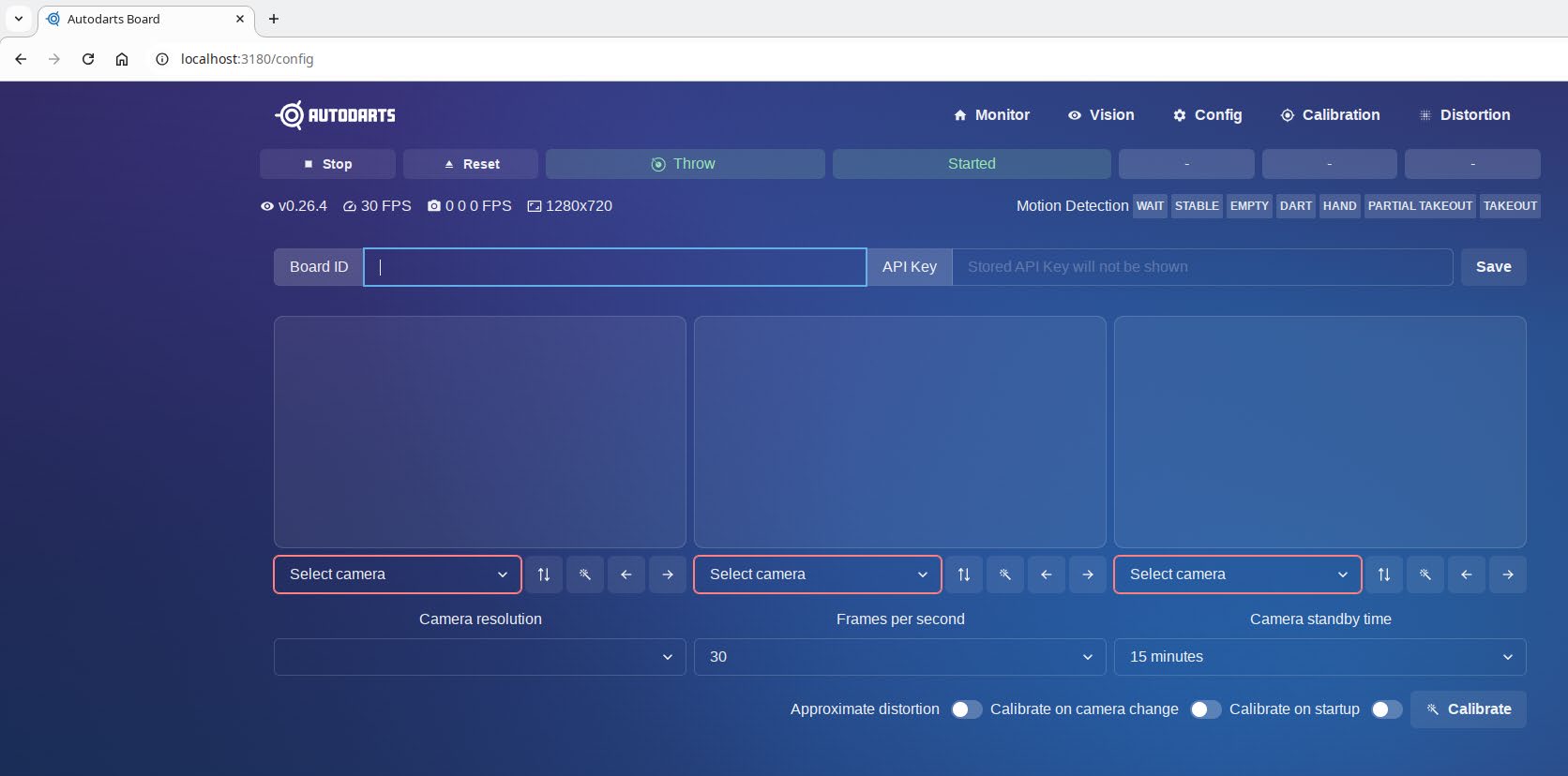Toggle the Calibrate on startup switch

pos(1386,709)
